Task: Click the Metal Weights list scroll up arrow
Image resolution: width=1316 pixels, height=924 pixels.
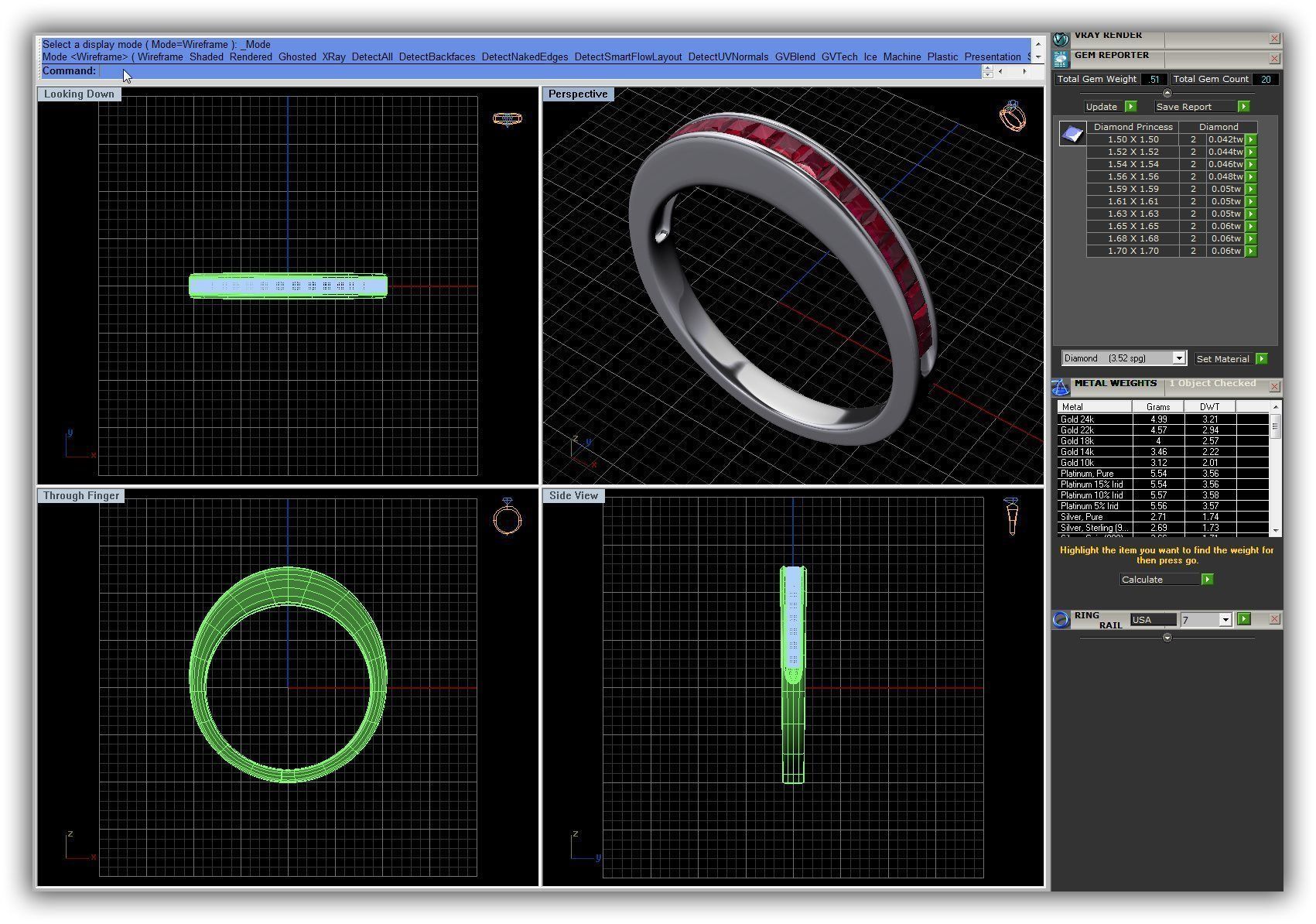Action: (1275, 407)
